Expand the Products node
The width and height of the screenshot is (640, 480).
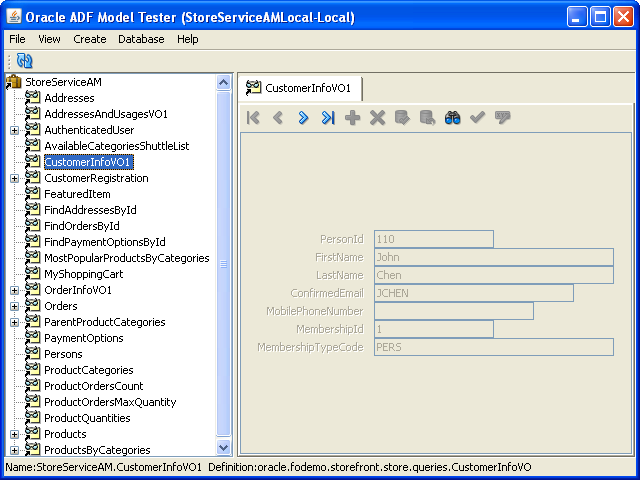14,434
